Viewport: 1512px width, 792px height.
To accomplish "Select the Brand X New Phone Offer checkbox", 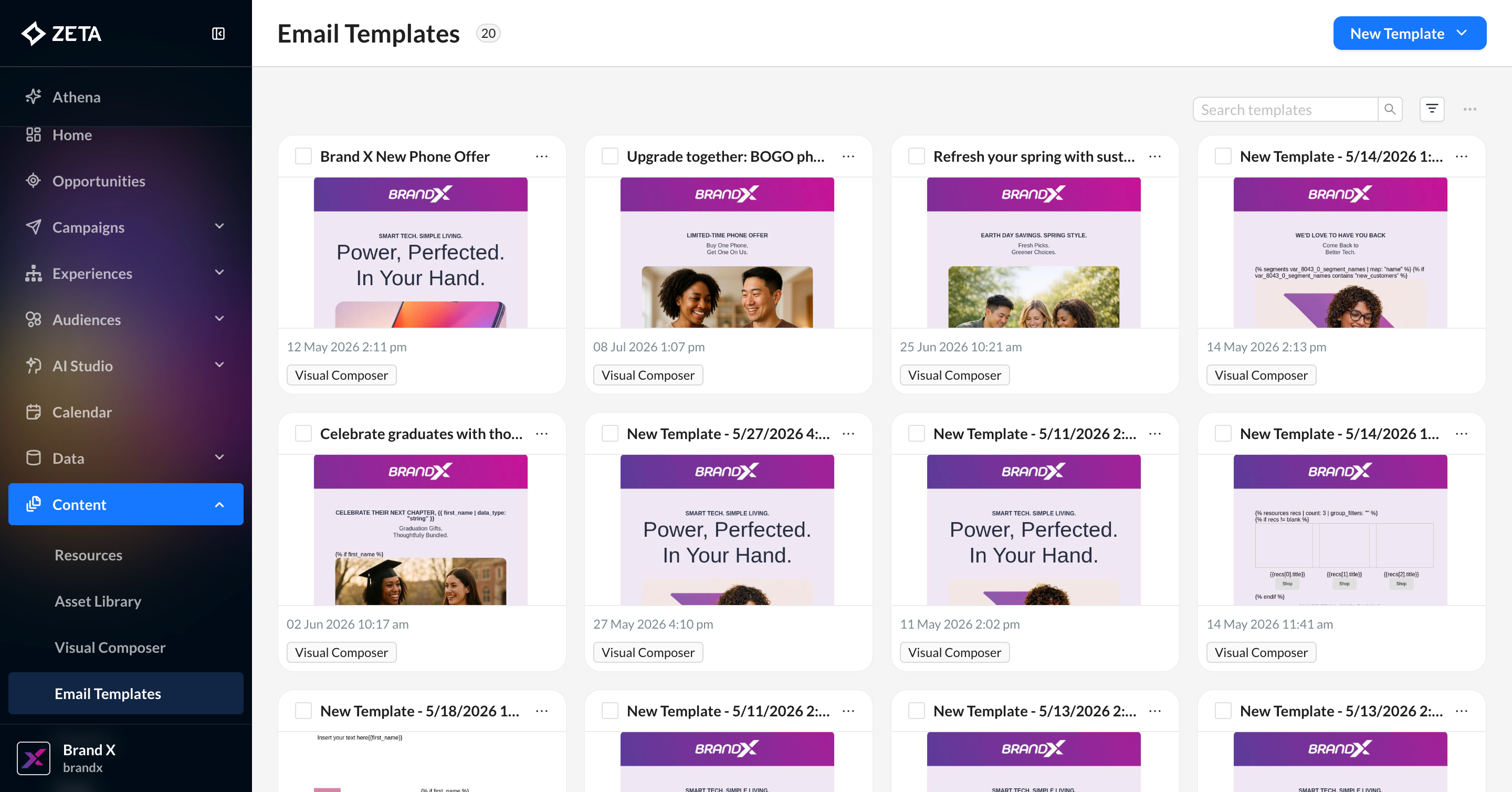I will click(303, 156).
